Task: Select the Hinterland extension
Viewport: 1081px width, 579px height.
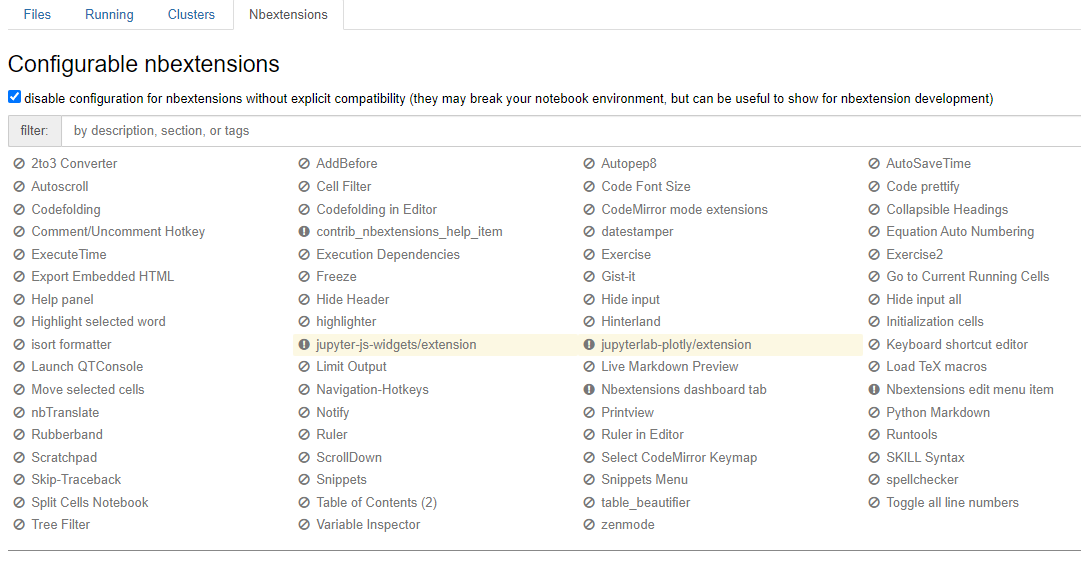Action: (630, 322)
